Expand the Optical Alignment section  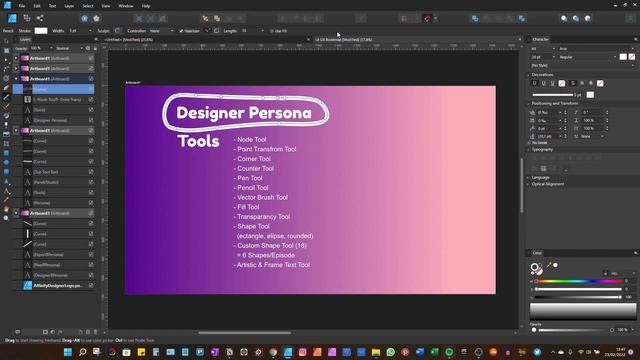[528, 184]
